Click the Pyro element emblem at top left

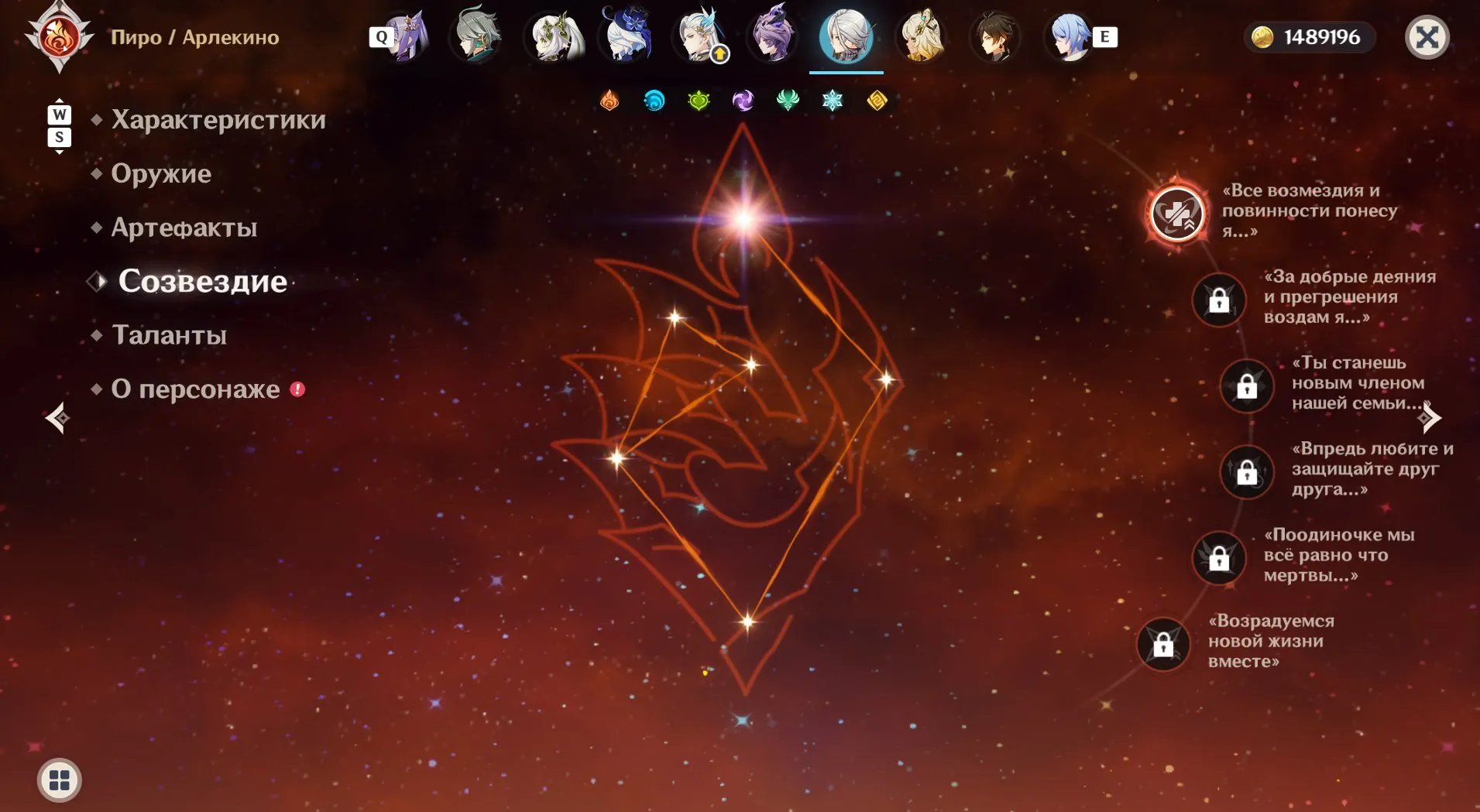point(60,37)
